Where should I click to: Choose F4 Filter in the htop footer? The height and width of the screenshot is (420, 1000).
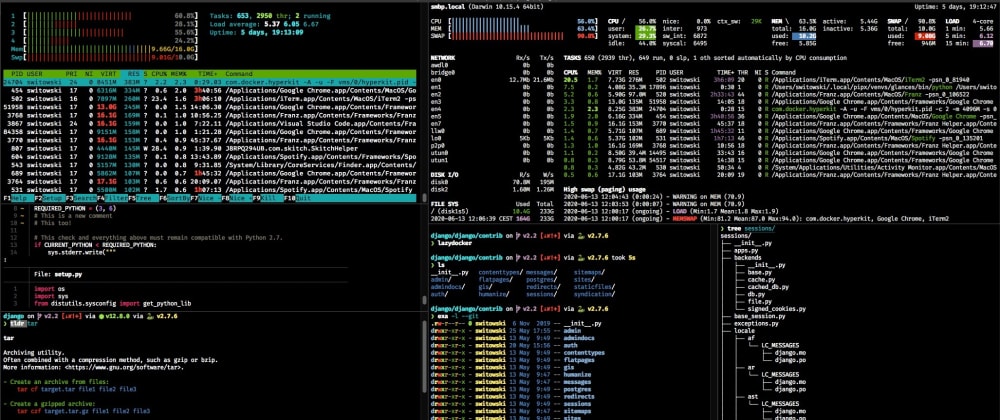pyautogui.click(x=111, y=199)
